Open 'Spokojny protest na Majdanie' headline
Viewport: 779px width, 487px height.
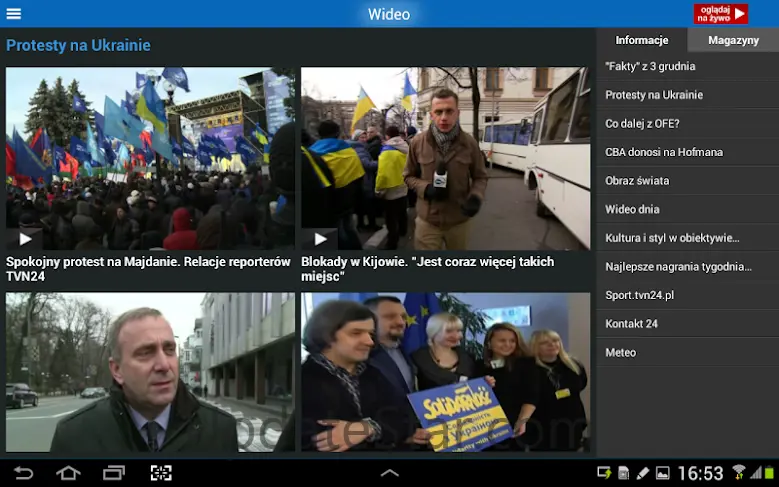tap(148, 269)
